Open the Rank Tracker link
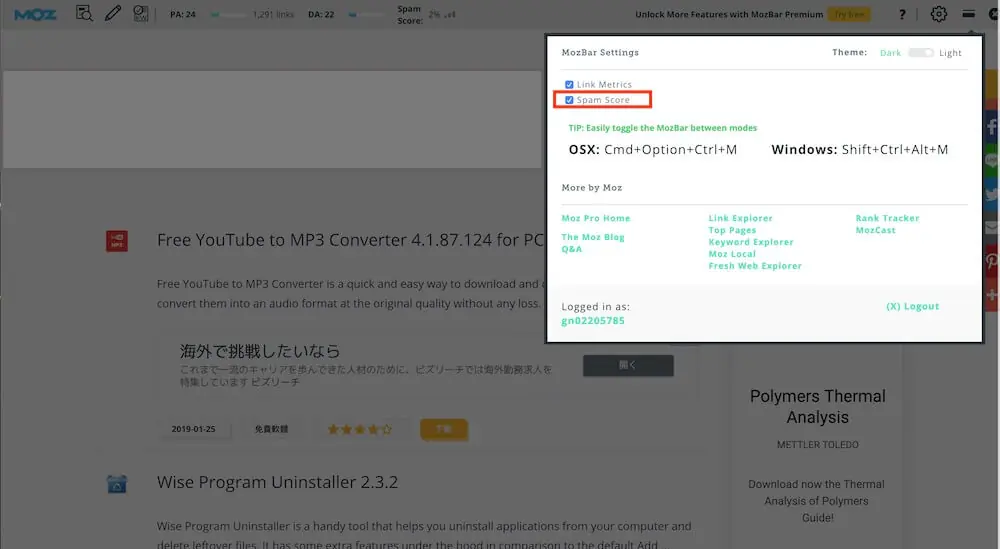The image size is (1000, 549). click(888, 218)
